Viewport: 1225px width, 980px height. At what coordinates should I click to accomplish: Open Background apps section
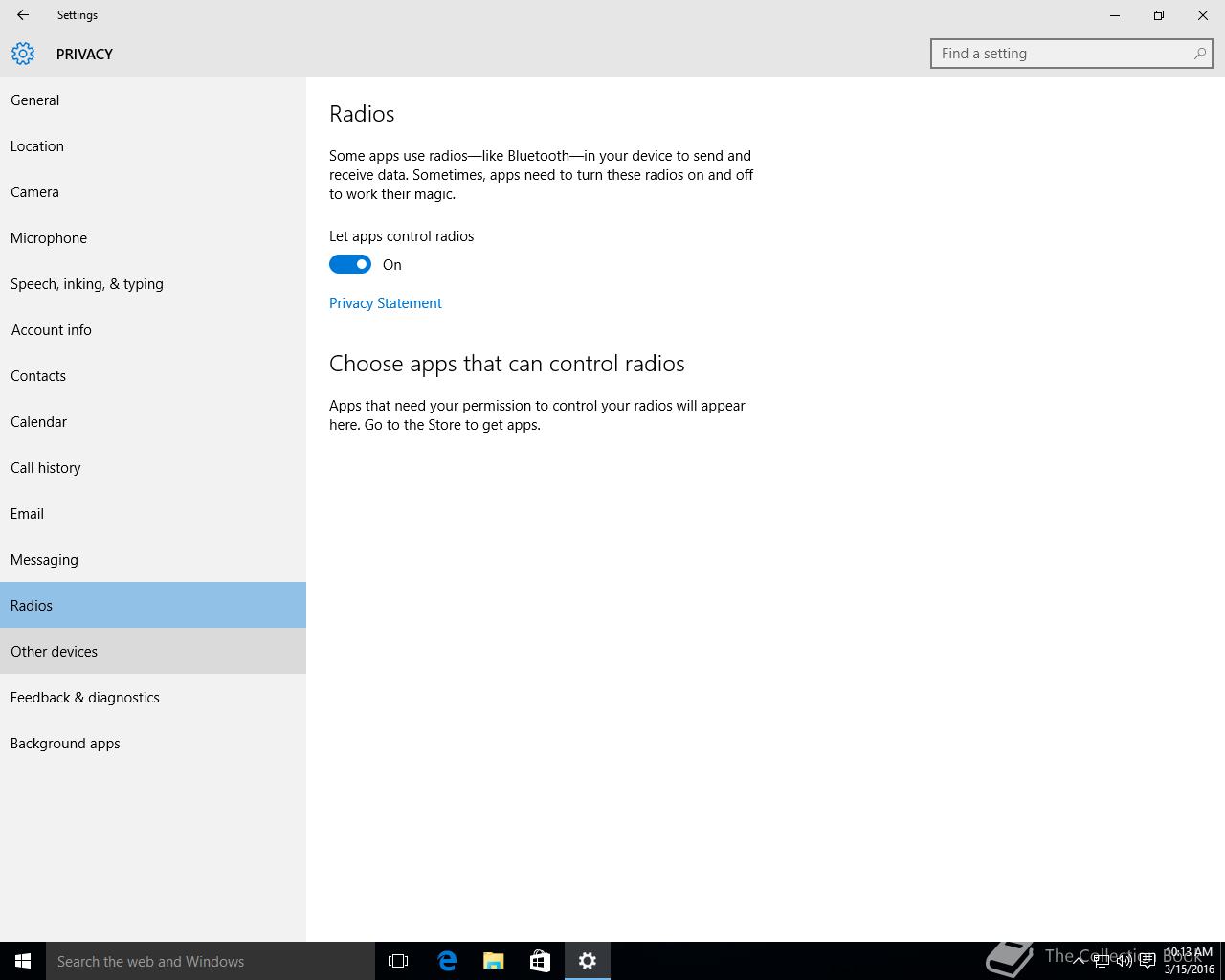coord(153,743)
